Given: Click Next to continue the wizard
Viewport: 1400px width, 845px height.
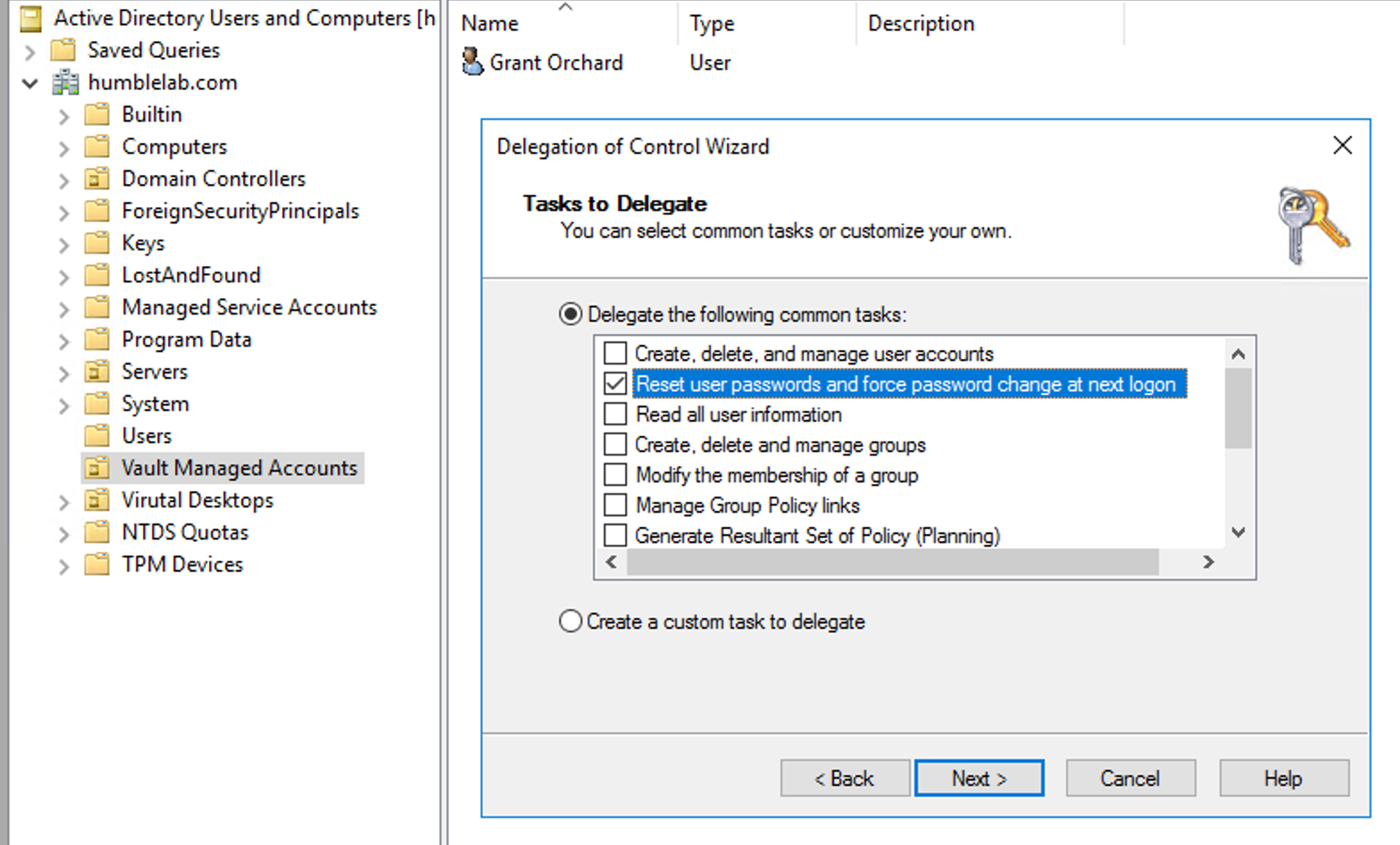Looking at the screenshot, I should (x=979, y=778).
